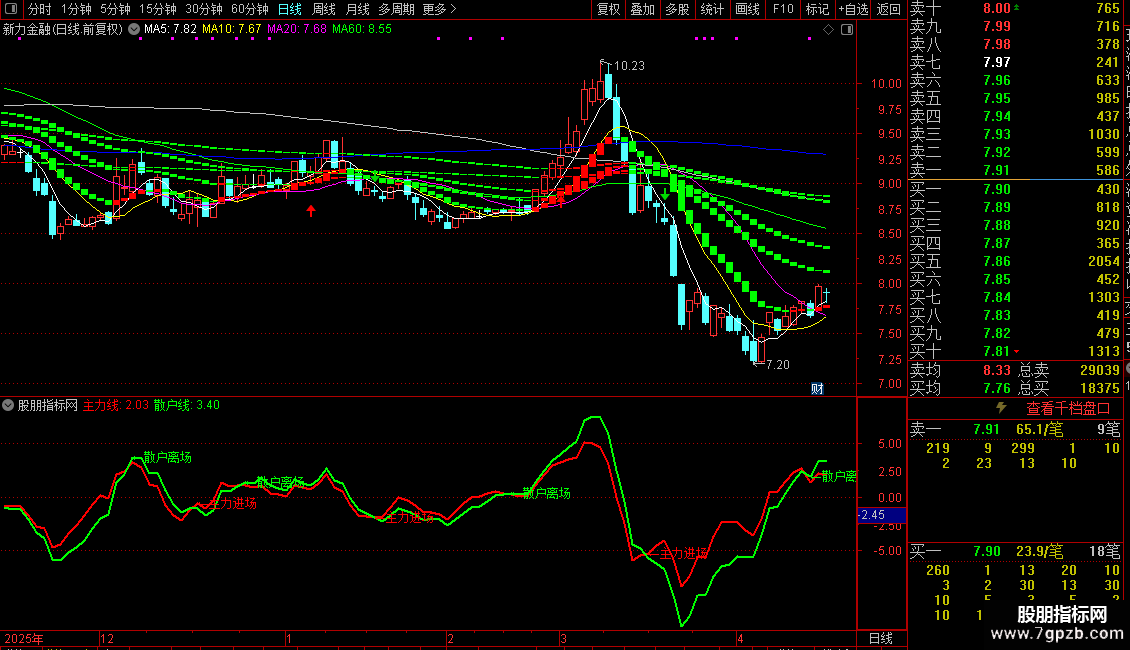Switch to the 分时 intraday tab

40,9
